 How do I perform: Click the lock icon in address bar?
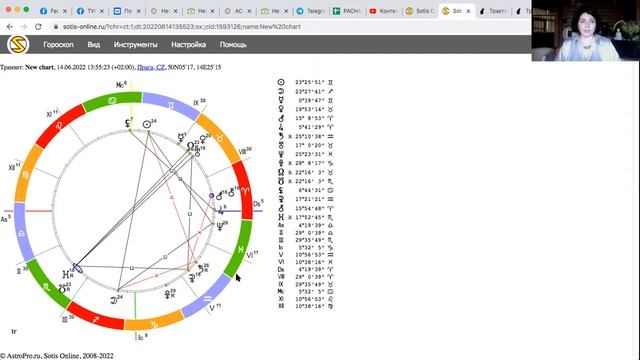[56, 27]
